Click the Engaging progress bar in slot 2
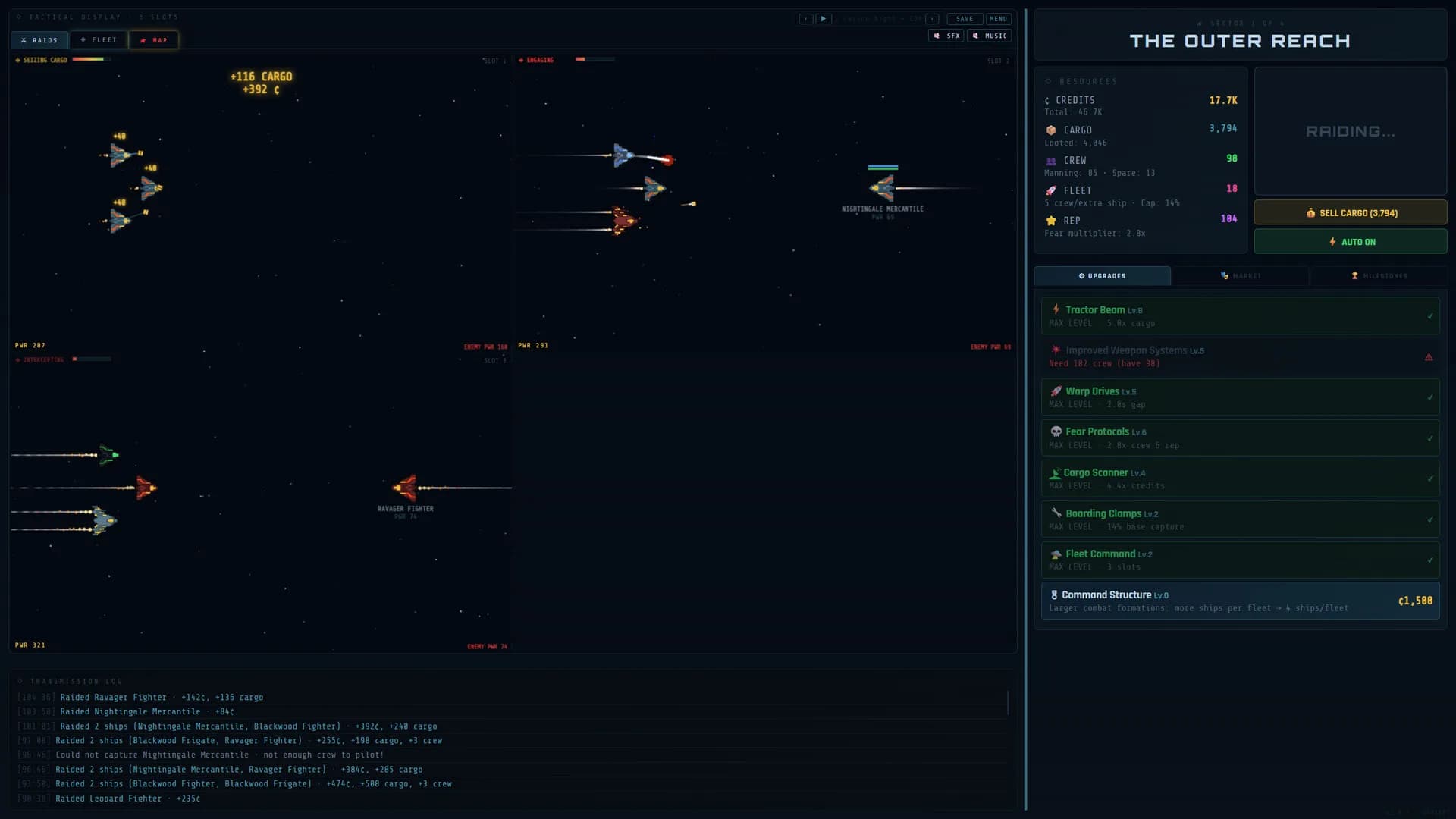The width and height of the screenshot is (1456, 819). tap(595, 59)
